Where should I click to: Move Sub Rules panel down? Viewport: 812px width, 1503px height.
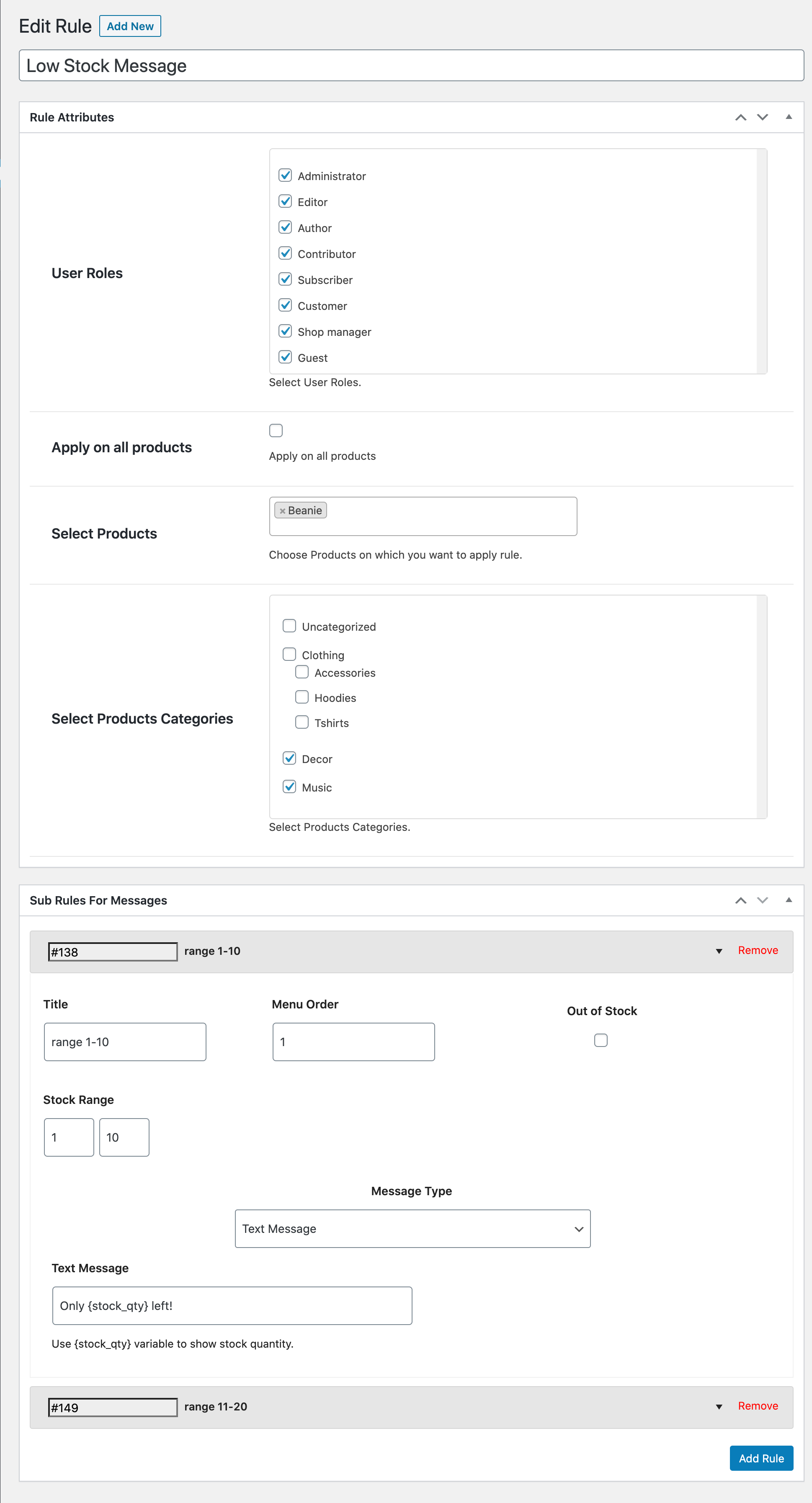click(762, 900)
